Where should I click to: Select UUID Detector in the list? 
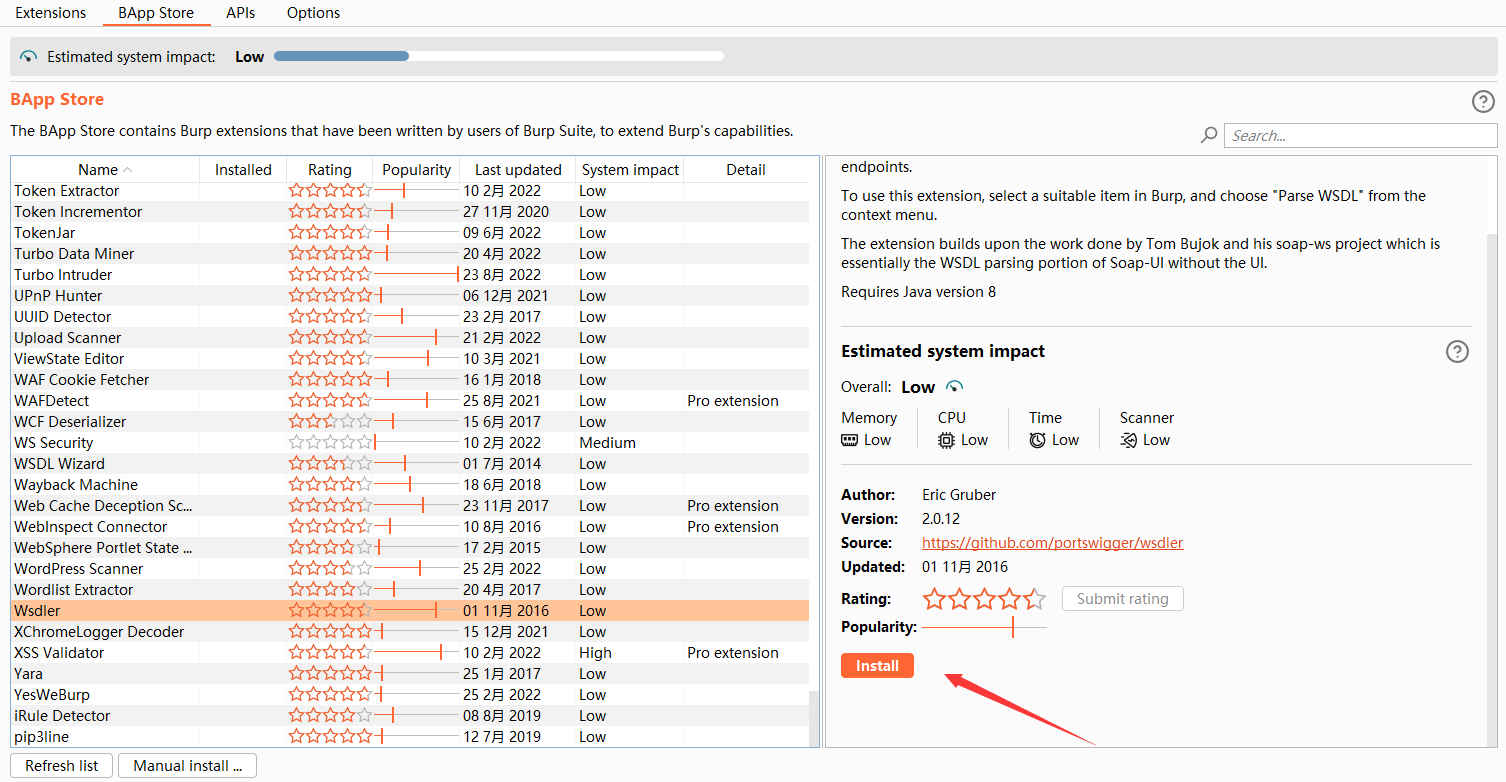[410, 316]
